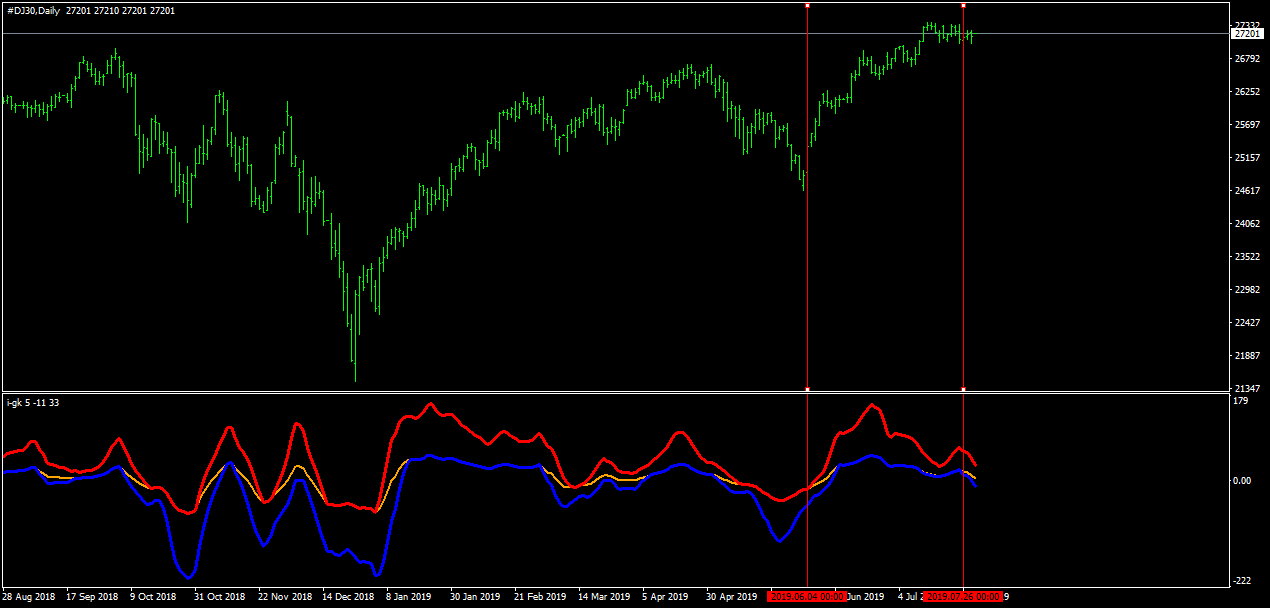1270x608 pixels.
Task: Click the -222 indicator scale value
Action: click(1242, 582)
